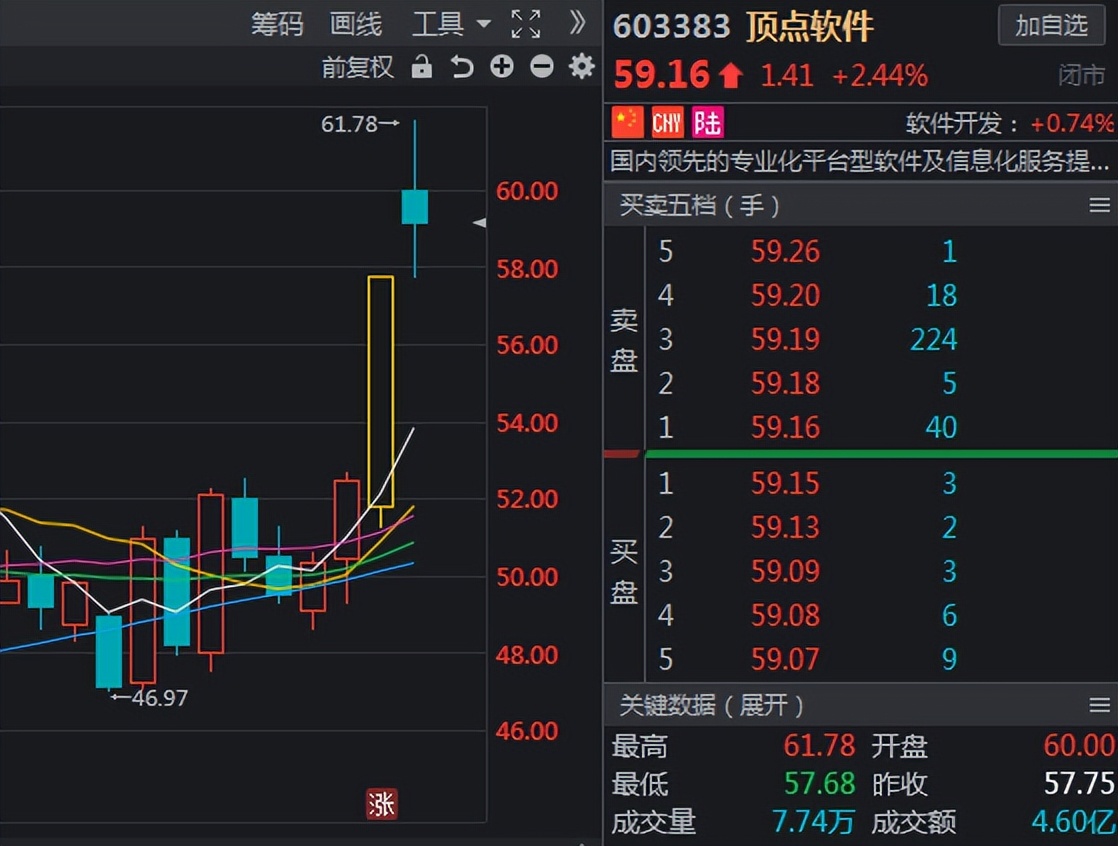The image size is (1118, 846).
Task: Select the 画线 drawing tool
Action: point(356,24)
